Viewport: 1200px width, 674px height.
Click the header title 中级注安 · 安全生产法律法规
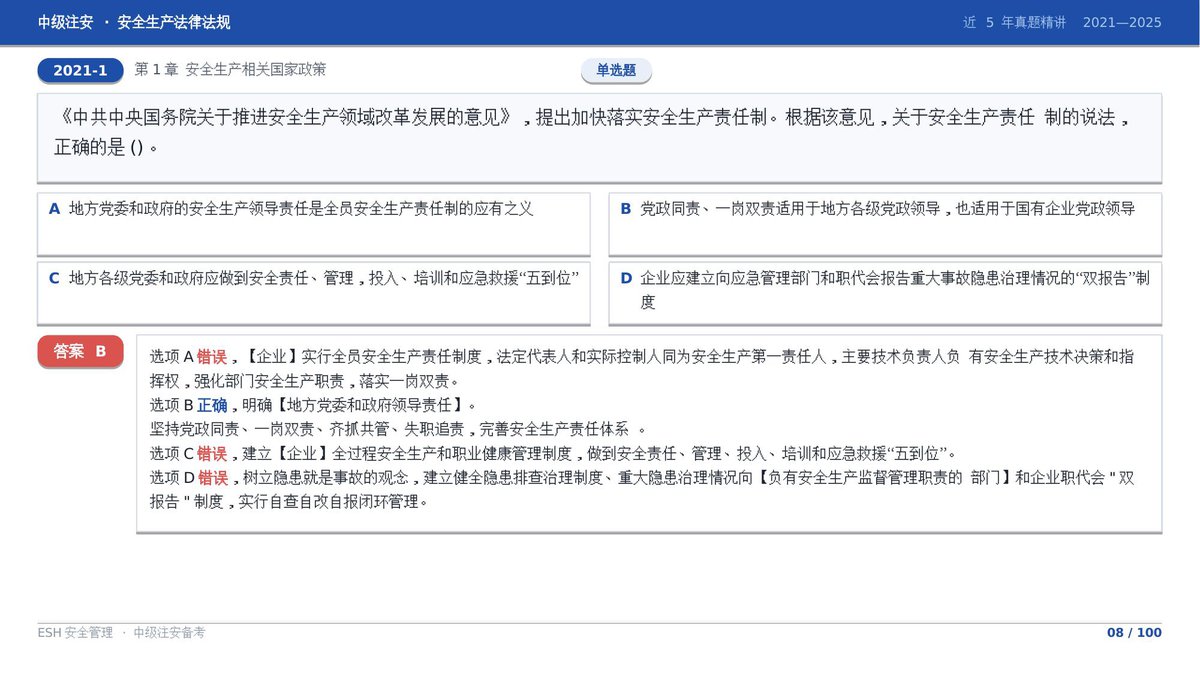point(134,22)
